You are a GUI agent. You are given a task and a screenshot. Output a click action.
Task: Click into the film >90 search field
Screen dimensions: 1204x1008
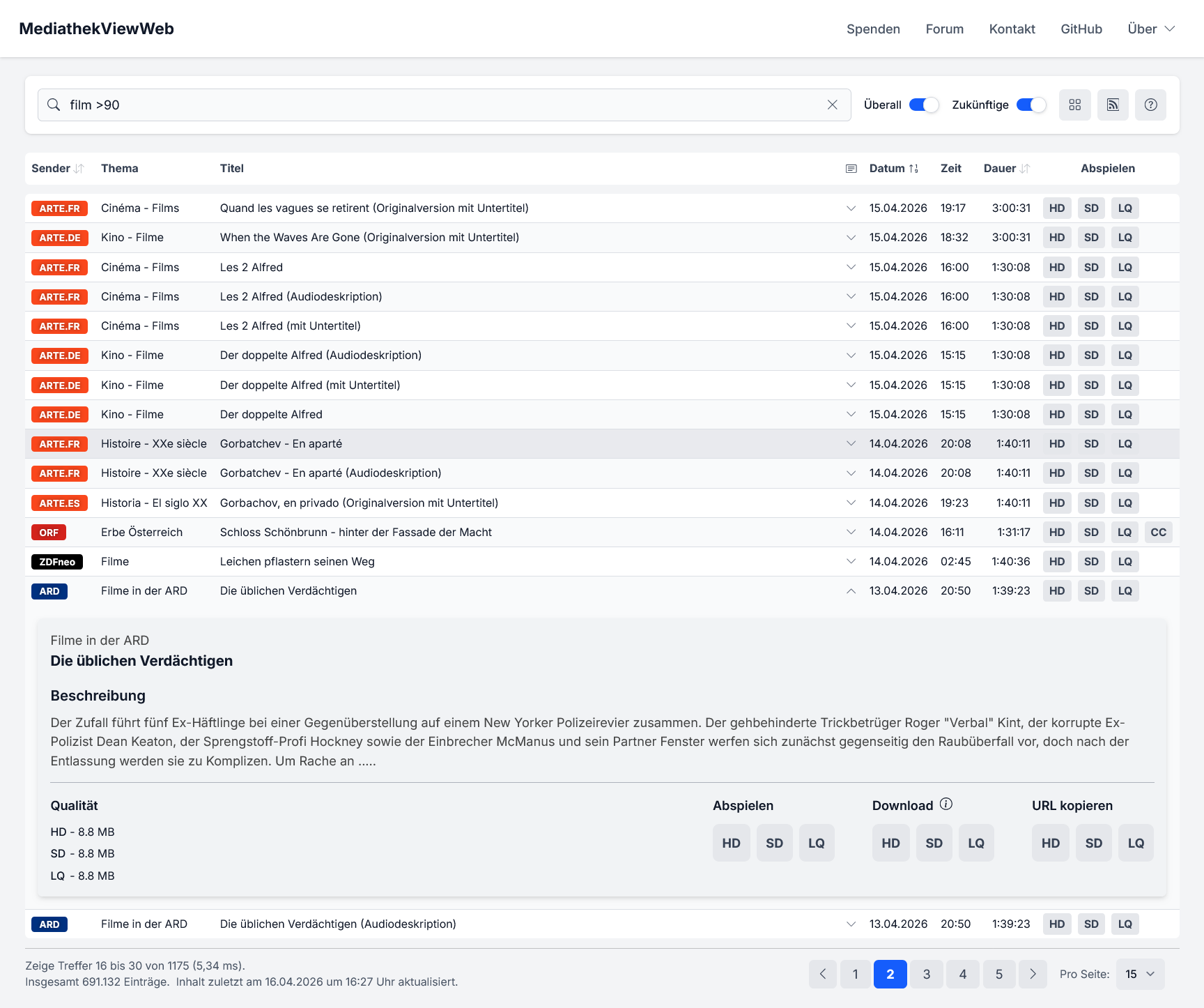point(439,105)
